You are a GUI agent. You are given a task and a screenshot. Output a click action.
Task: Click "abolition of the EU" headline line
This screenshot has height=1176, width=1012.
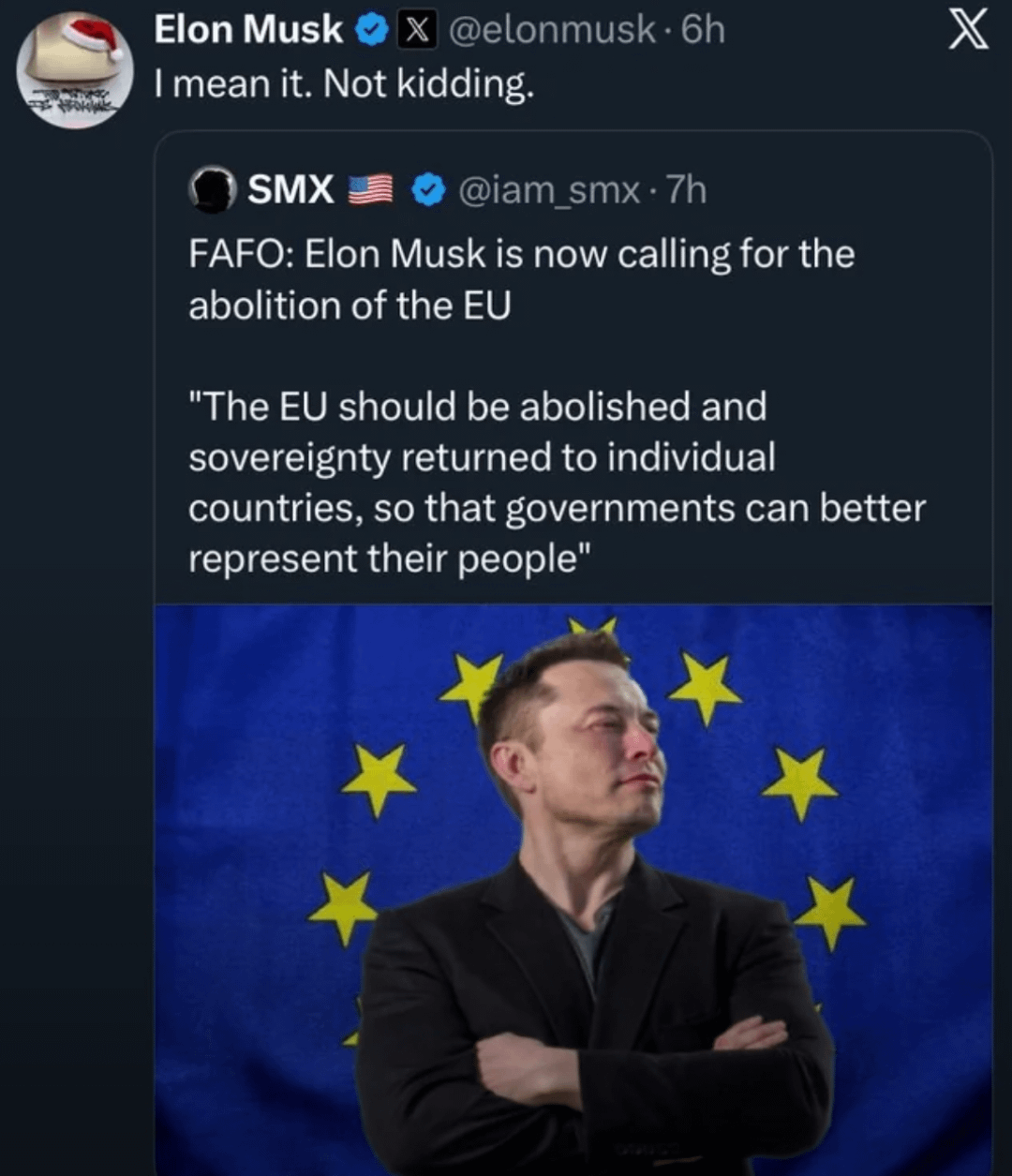point(350,306)
